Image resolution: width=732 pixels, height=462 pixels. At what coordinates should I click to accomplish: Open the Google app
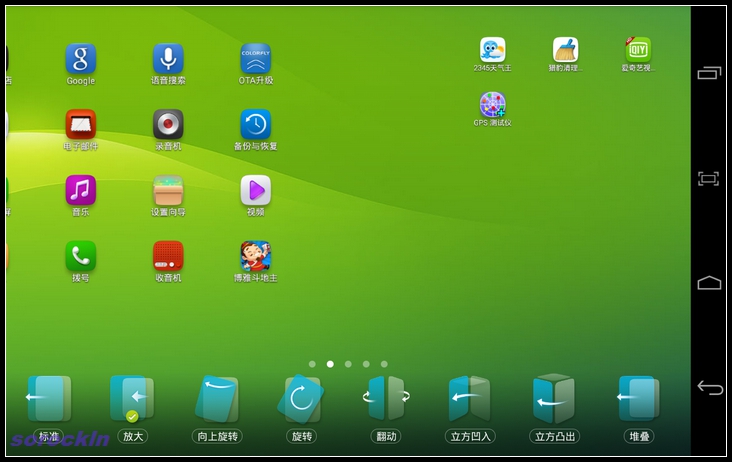tap(80, 59)
